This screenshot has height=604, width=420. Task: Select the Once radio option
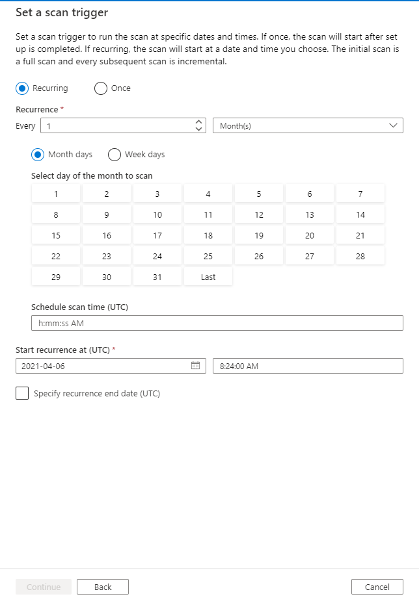[x=101, y=88]
